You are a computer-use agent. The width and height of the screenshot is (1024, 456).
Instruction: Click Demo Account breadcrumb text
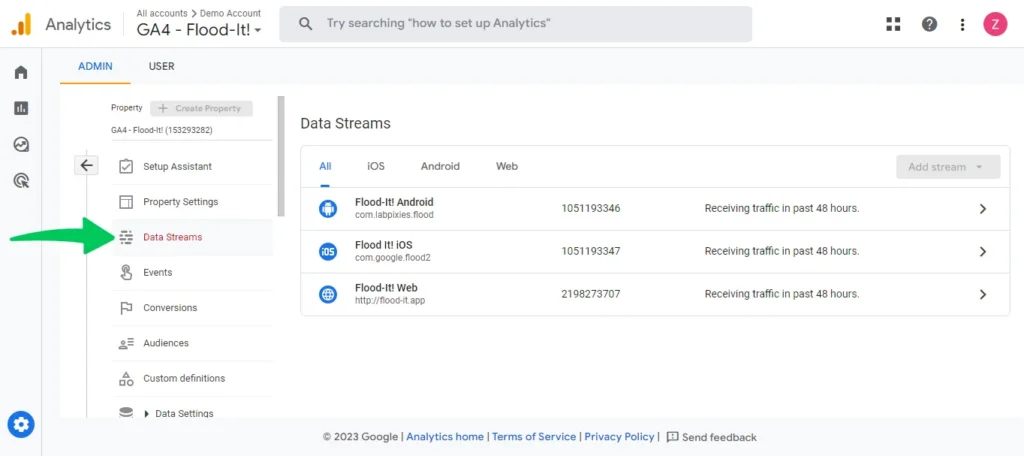pos(230,13)
